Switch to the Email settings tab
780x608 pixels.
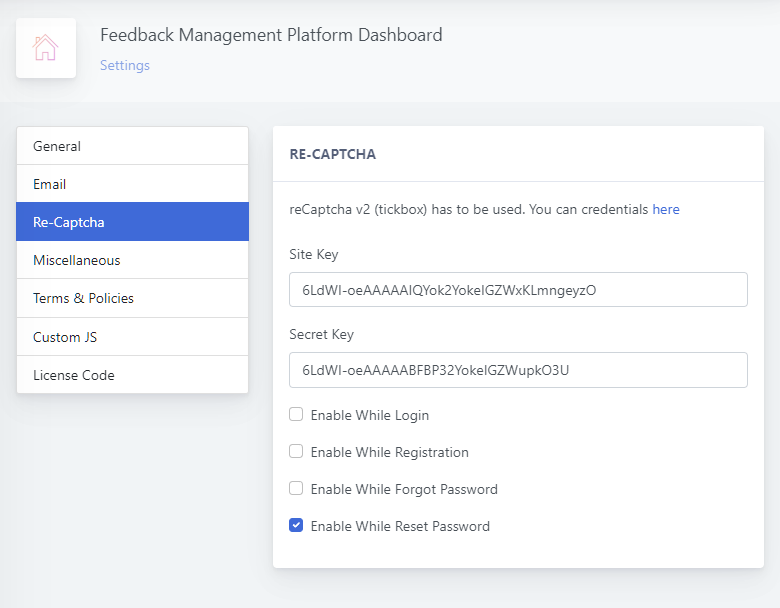tap(132, 184)
